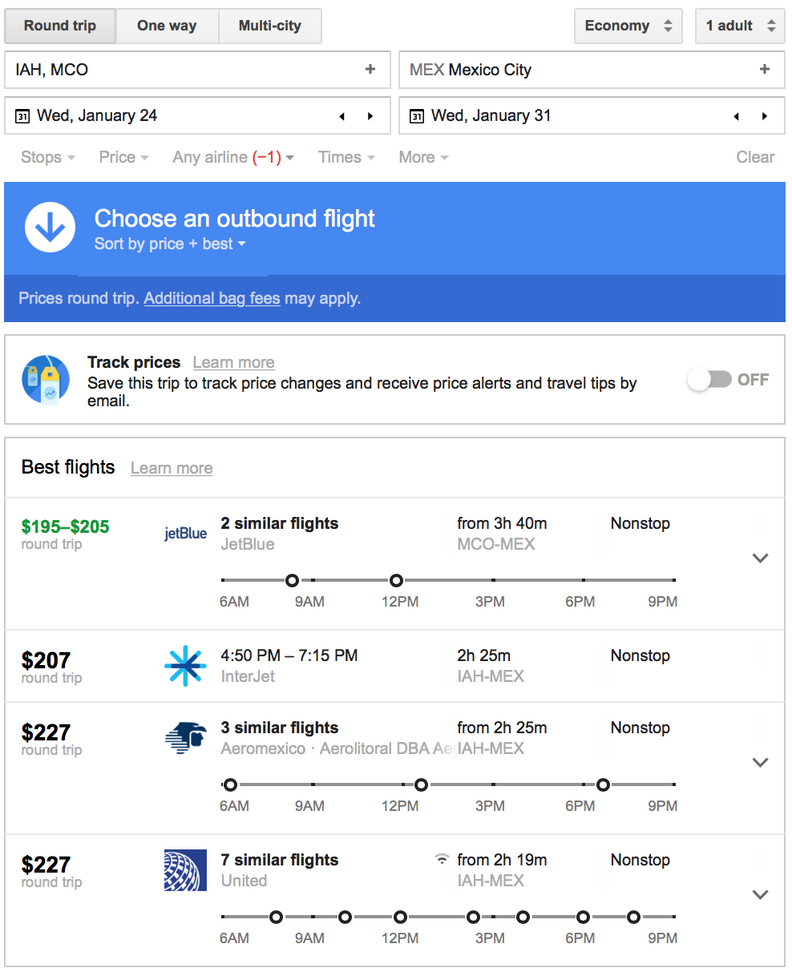Open the Additional bag fees link
792x976 pixels.
(x=212, y=298)
